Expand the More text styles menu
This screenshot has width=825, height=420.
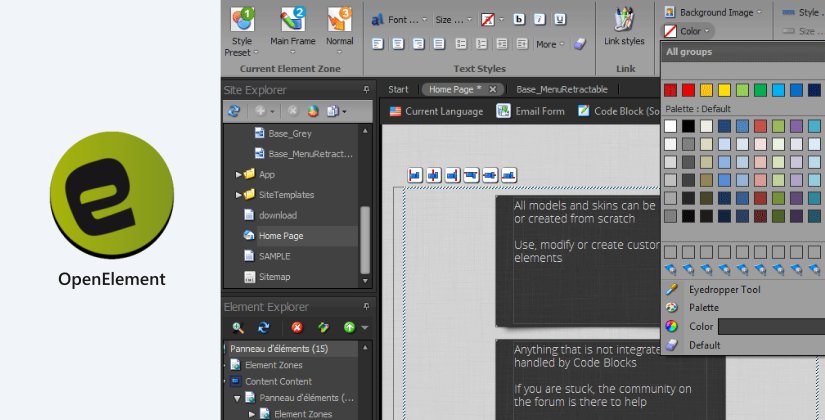549,44
